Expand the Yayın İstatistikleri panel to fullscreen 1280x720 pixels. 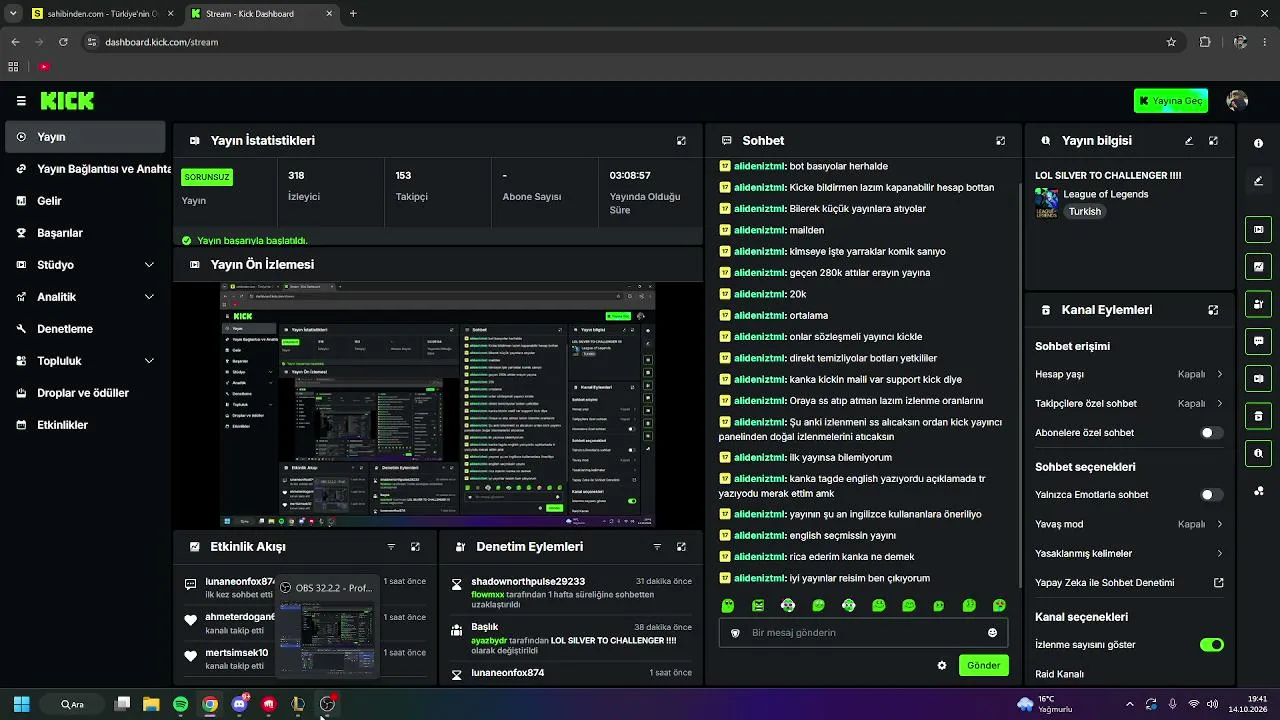click(x=681, y=141)
